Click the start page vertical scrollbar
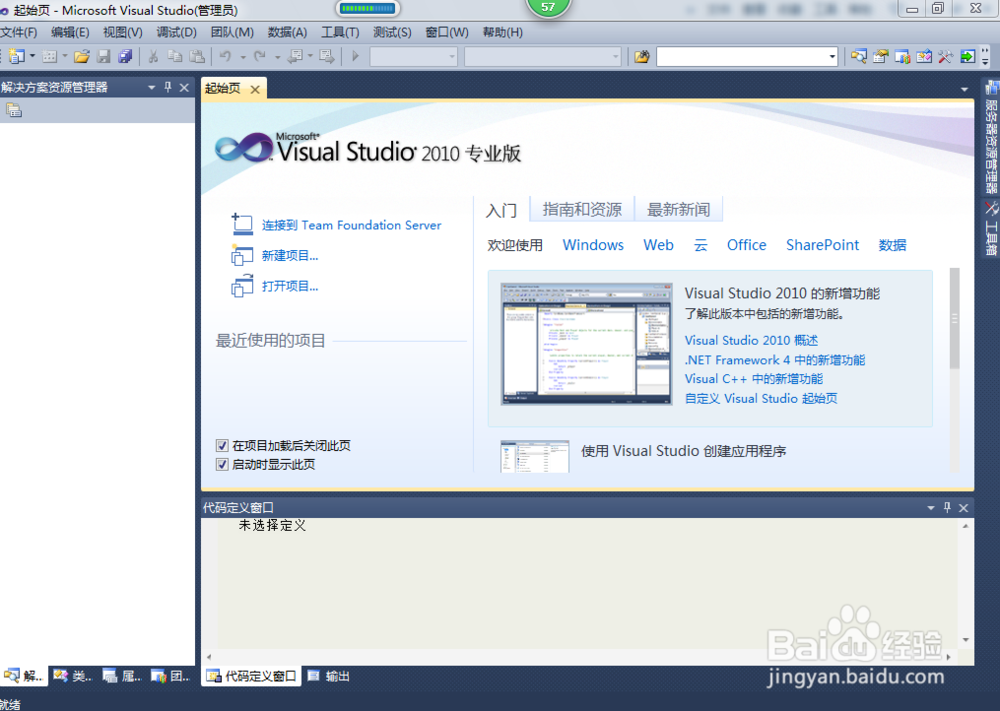 (954, 370)
